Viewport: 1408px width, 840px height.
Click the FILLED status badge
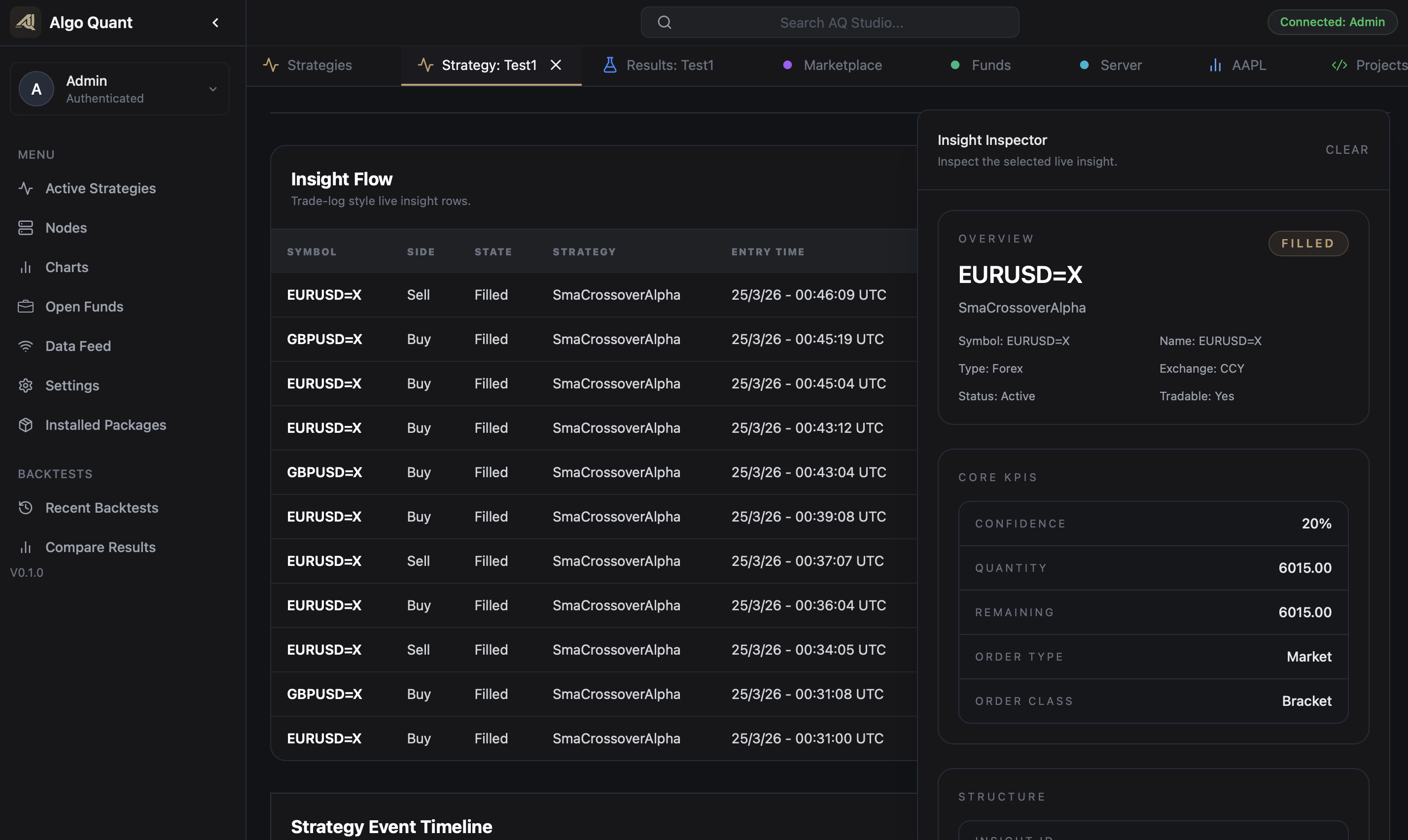(1308, 244)
